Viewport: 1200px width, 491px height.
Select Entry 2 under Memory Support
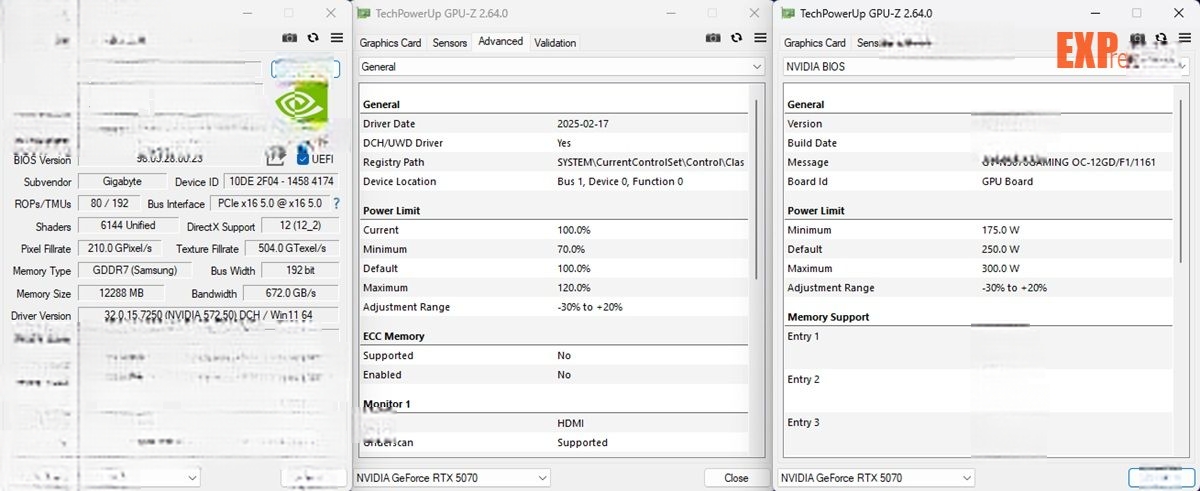tap(978, 390)
